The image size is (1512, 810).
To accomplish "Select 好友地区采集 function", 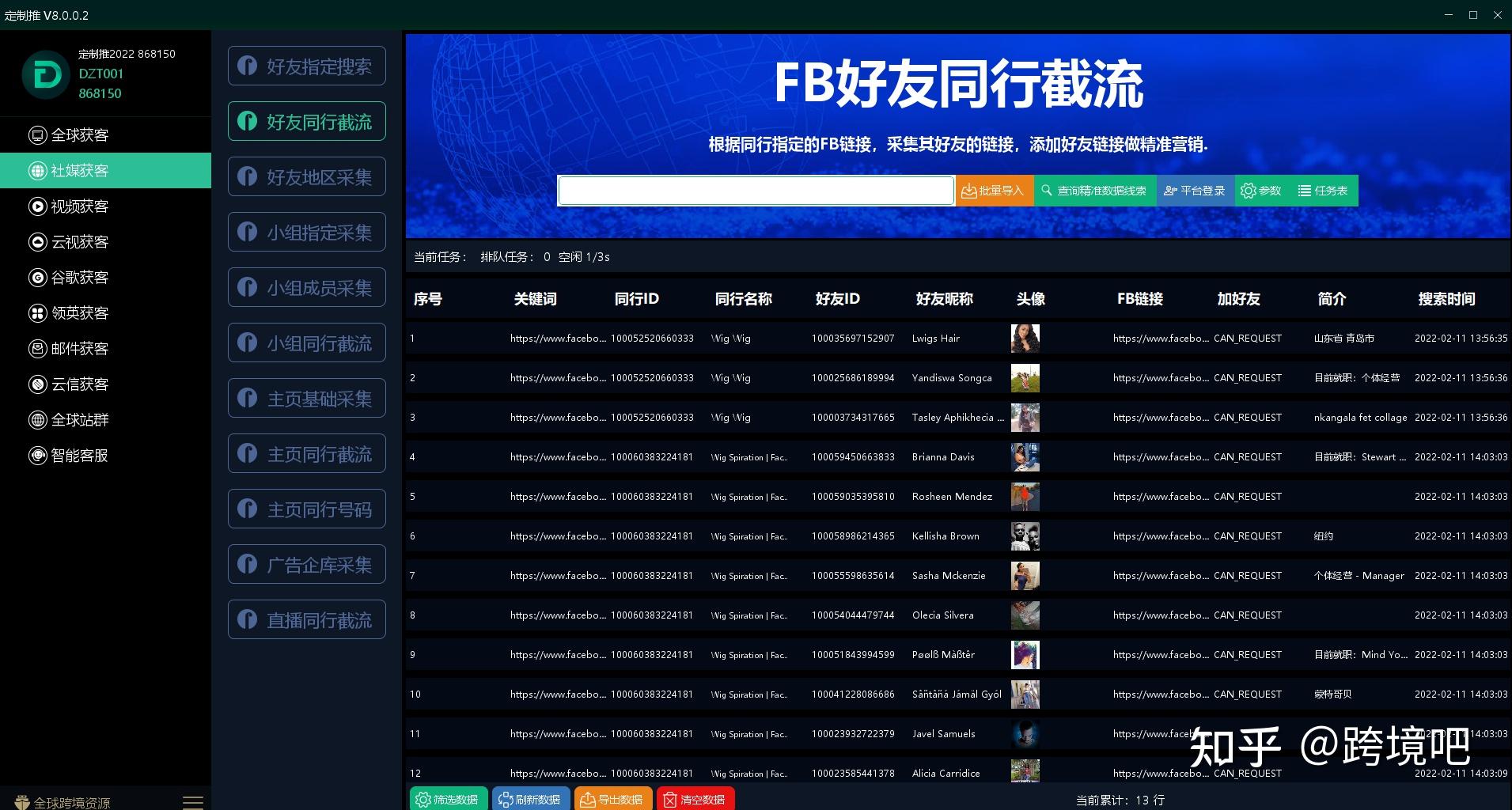I will point(307,177).
